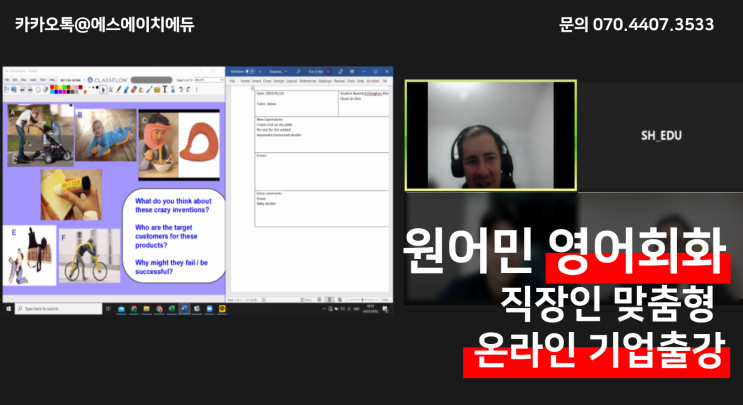Open Quick Access Toolbar customize dropdown
The image size is (743, 405).
(260, 72)
